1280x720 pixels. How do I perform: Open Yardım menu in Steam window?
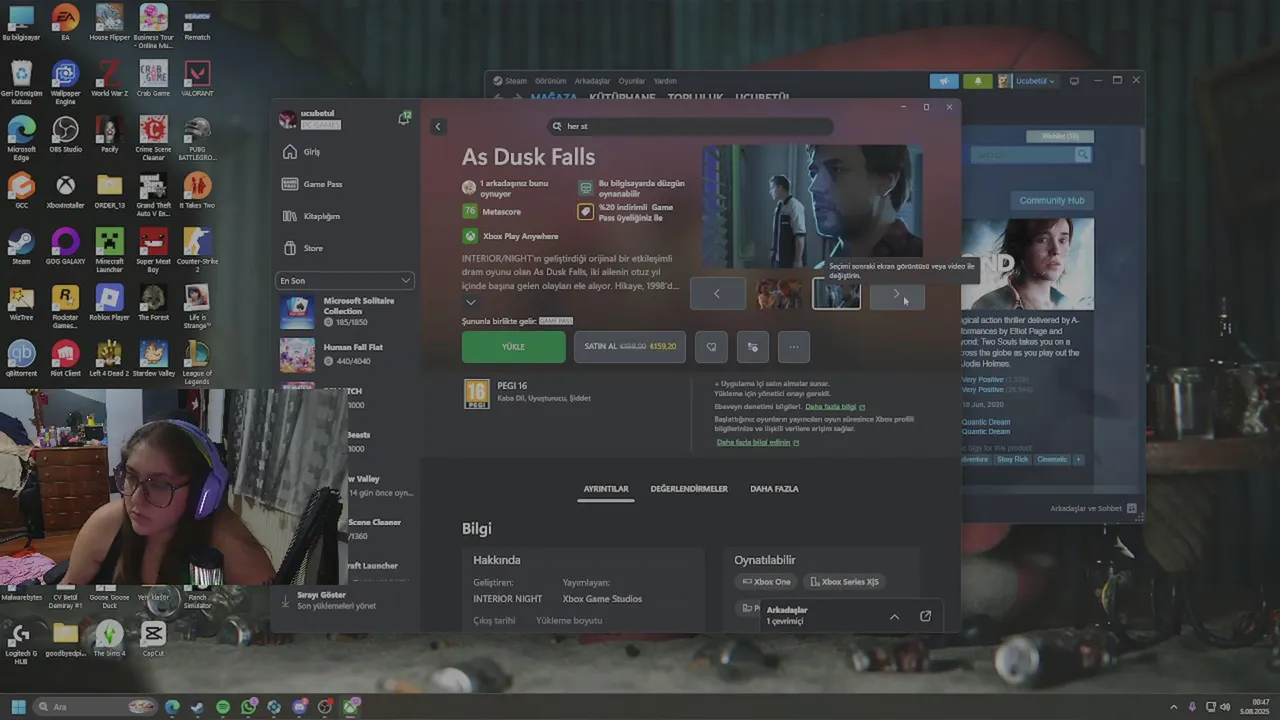pos(665,81)
